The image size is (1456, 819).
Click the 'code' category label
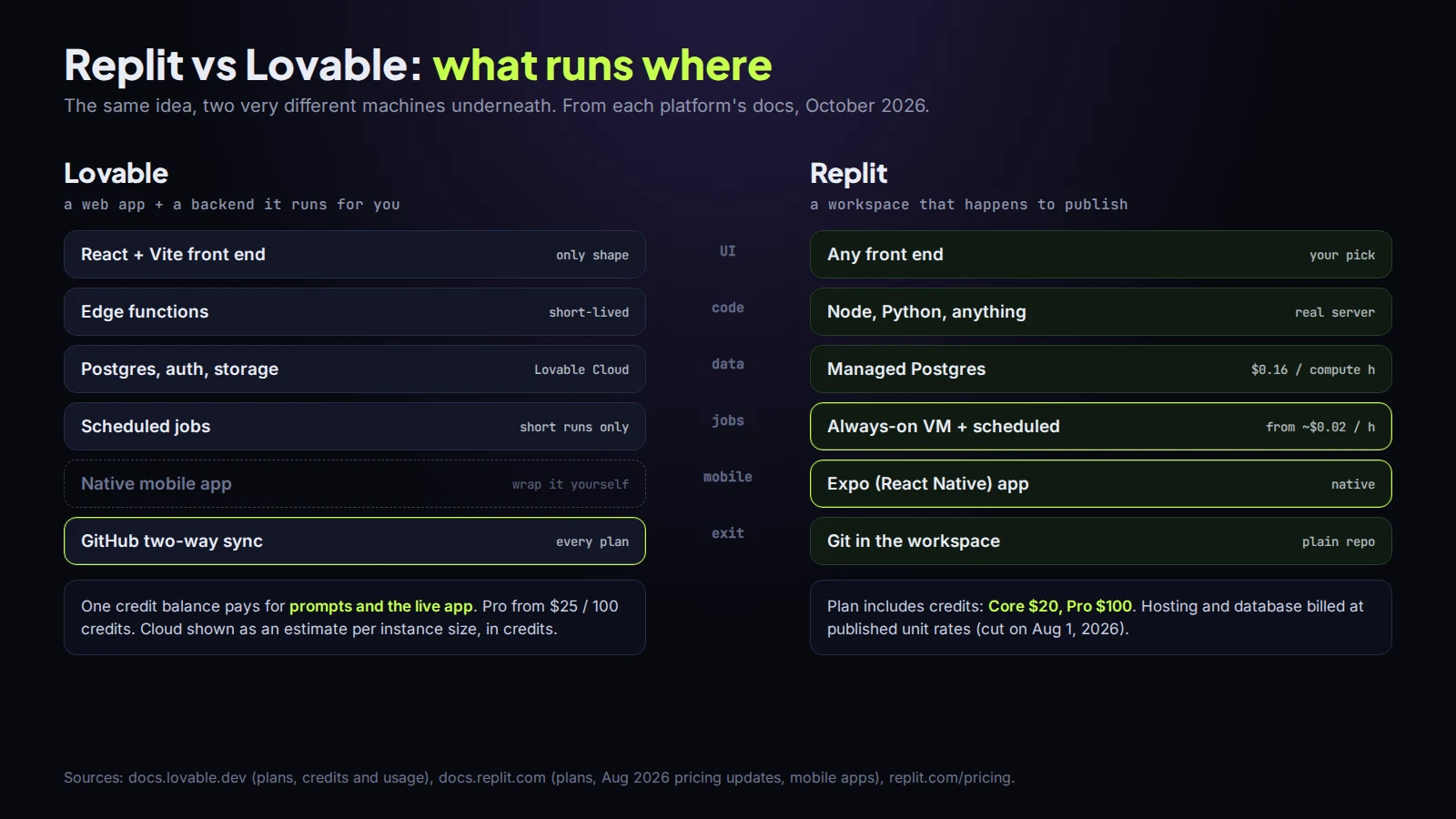coord(728,308)
